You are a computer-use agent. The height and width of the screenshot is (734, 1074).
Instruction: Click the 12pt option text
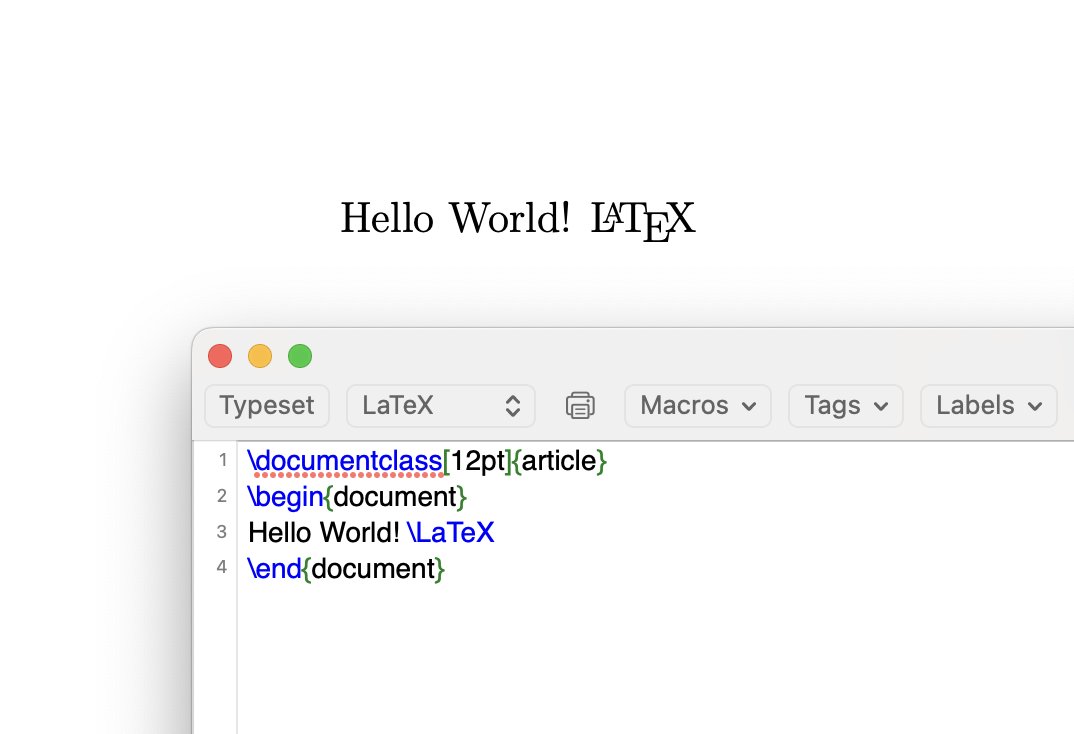coord(478,461)
